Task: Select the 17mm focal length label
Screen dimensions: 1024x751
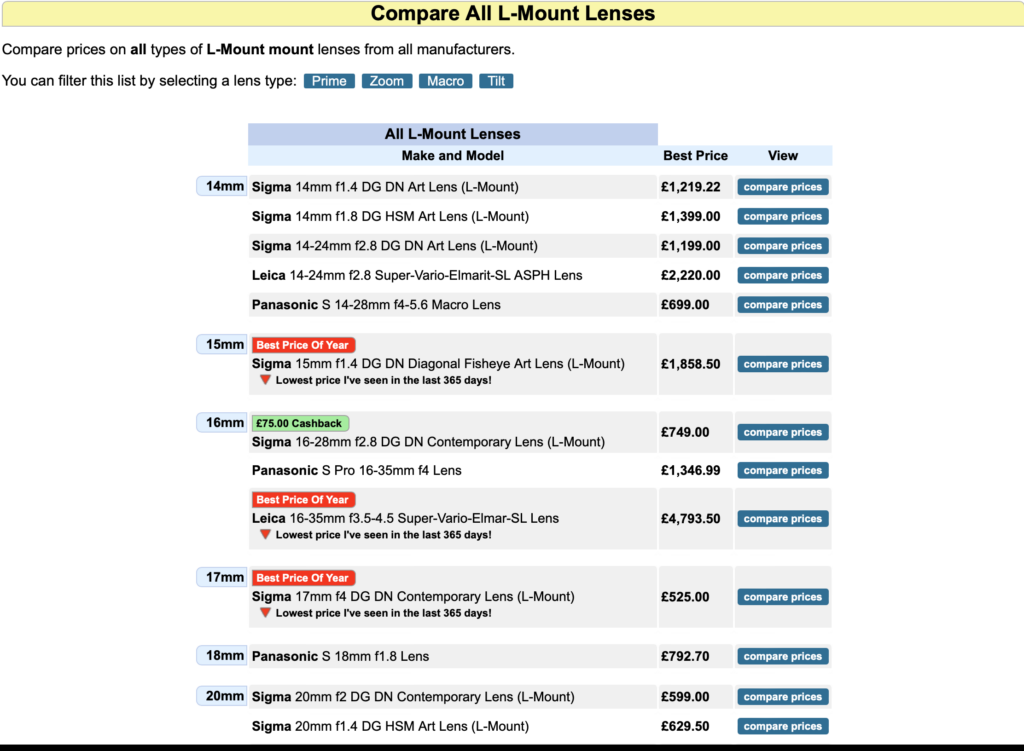Action: (x=222, y=577)
